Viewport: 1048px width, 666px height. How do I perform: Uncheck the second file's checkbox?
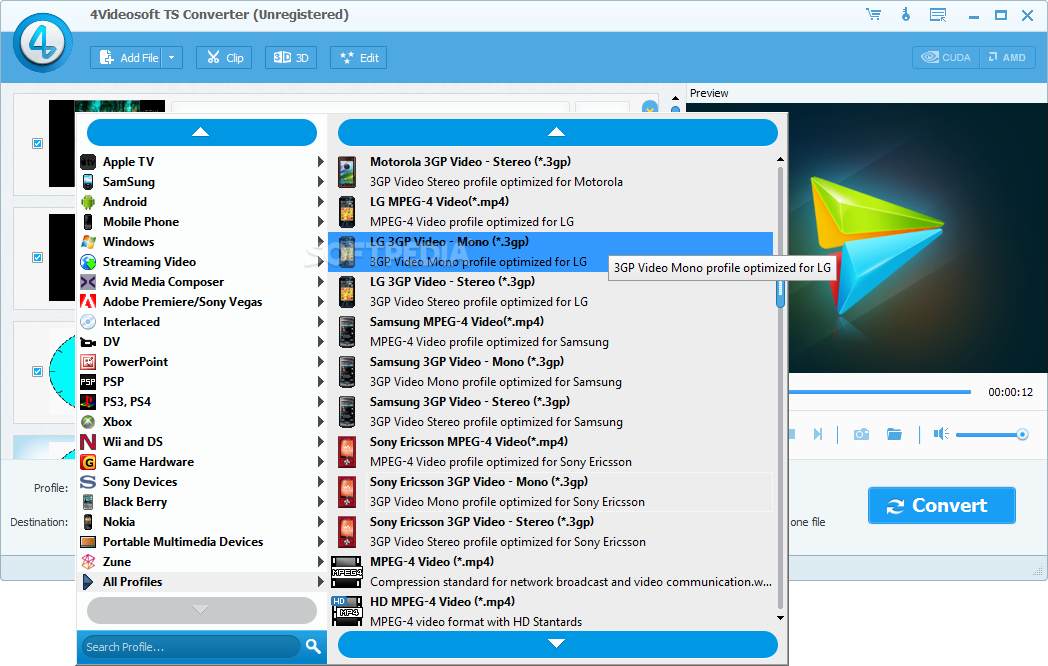click(37, 257)
